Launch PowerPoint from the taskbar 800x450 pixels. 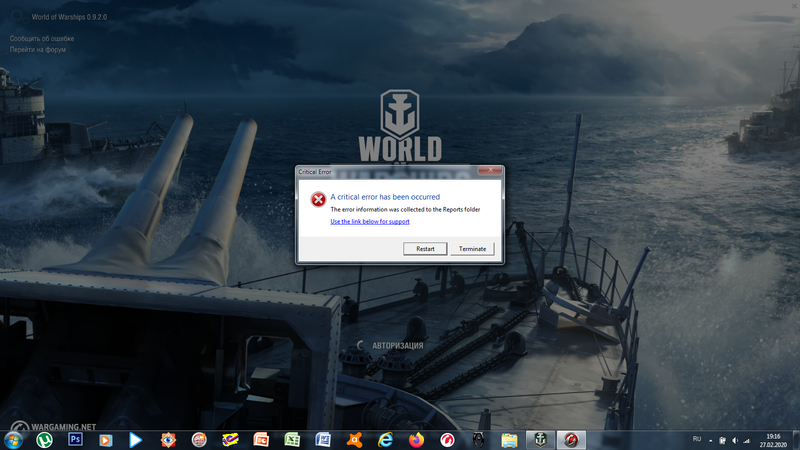pyautogui.click(x=261, y=440)
